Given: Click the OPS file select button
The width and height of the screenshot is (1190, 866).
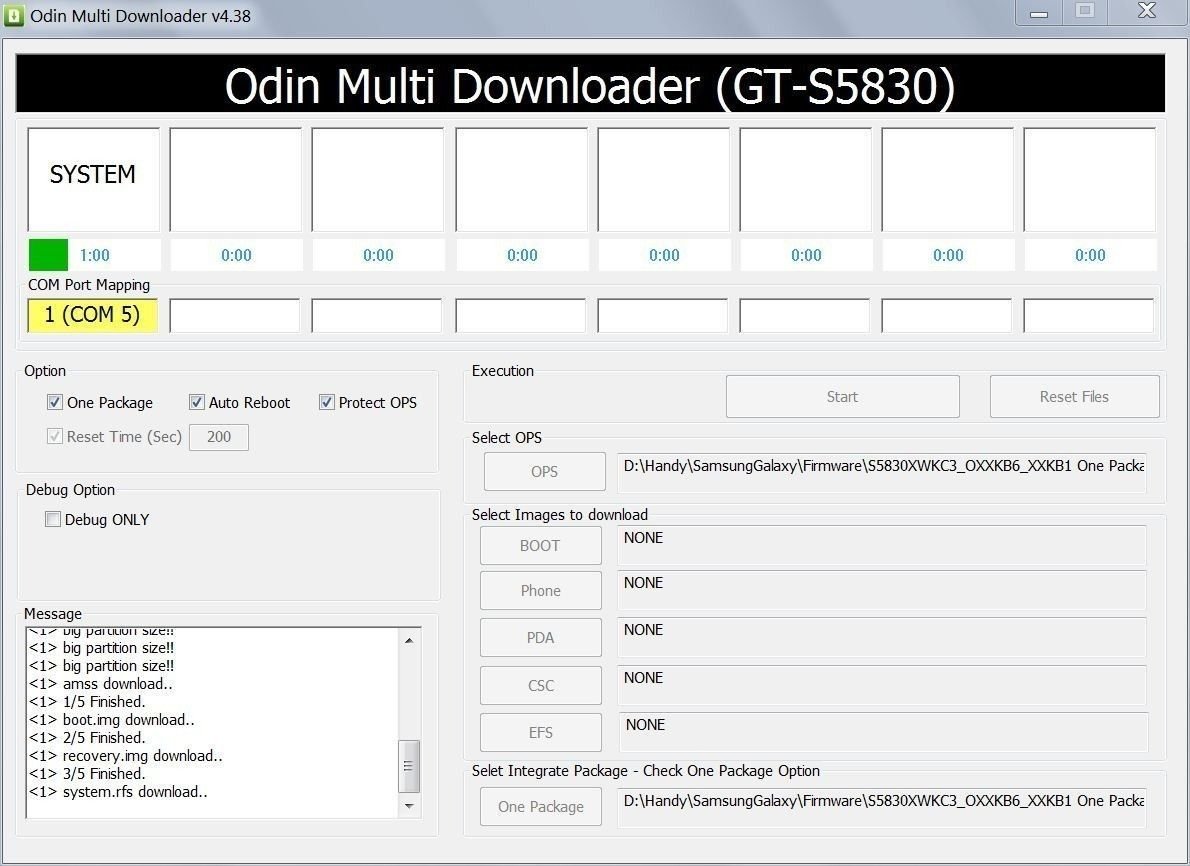Looking at the screenshot, I should coord(544,471).
